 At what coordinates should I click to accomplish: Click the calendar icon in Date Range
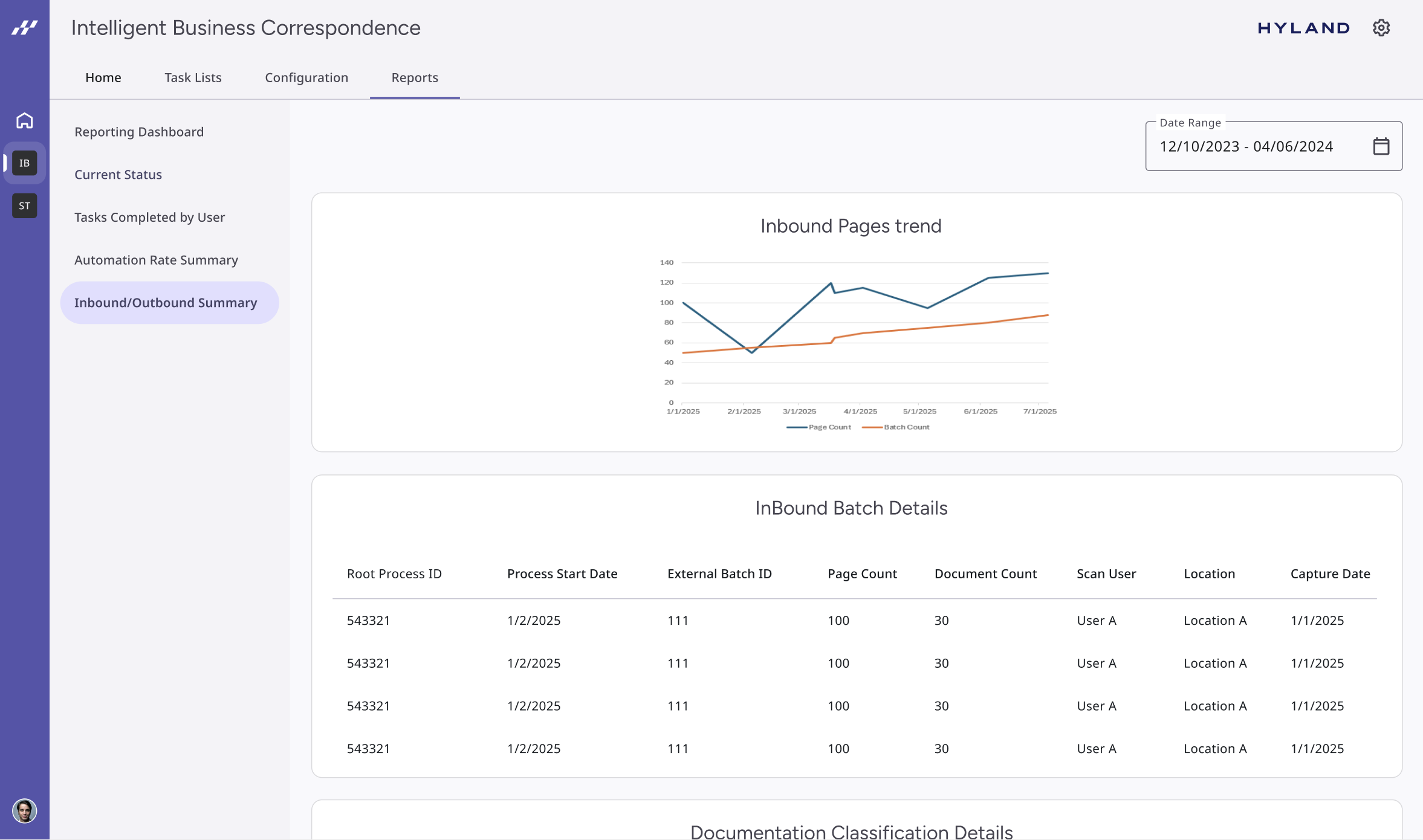coord(1381,146)
